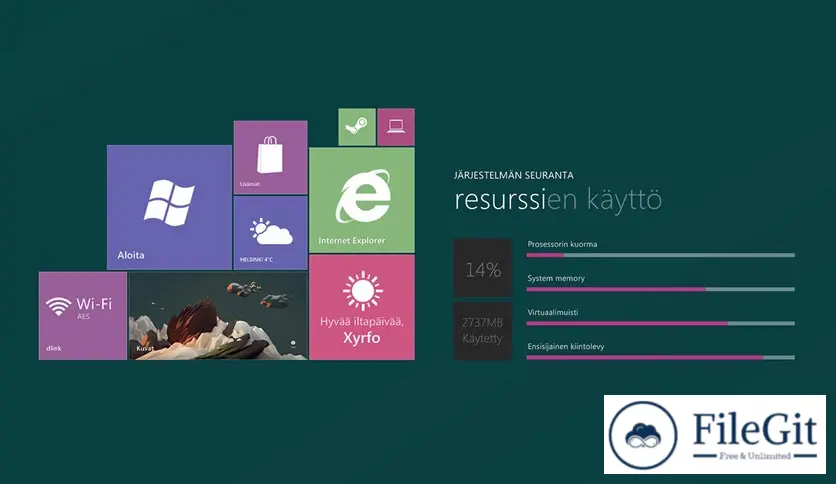836x484 pixels.
Task: Click the Virtuaalimuisti label
Action: [552, 312]
